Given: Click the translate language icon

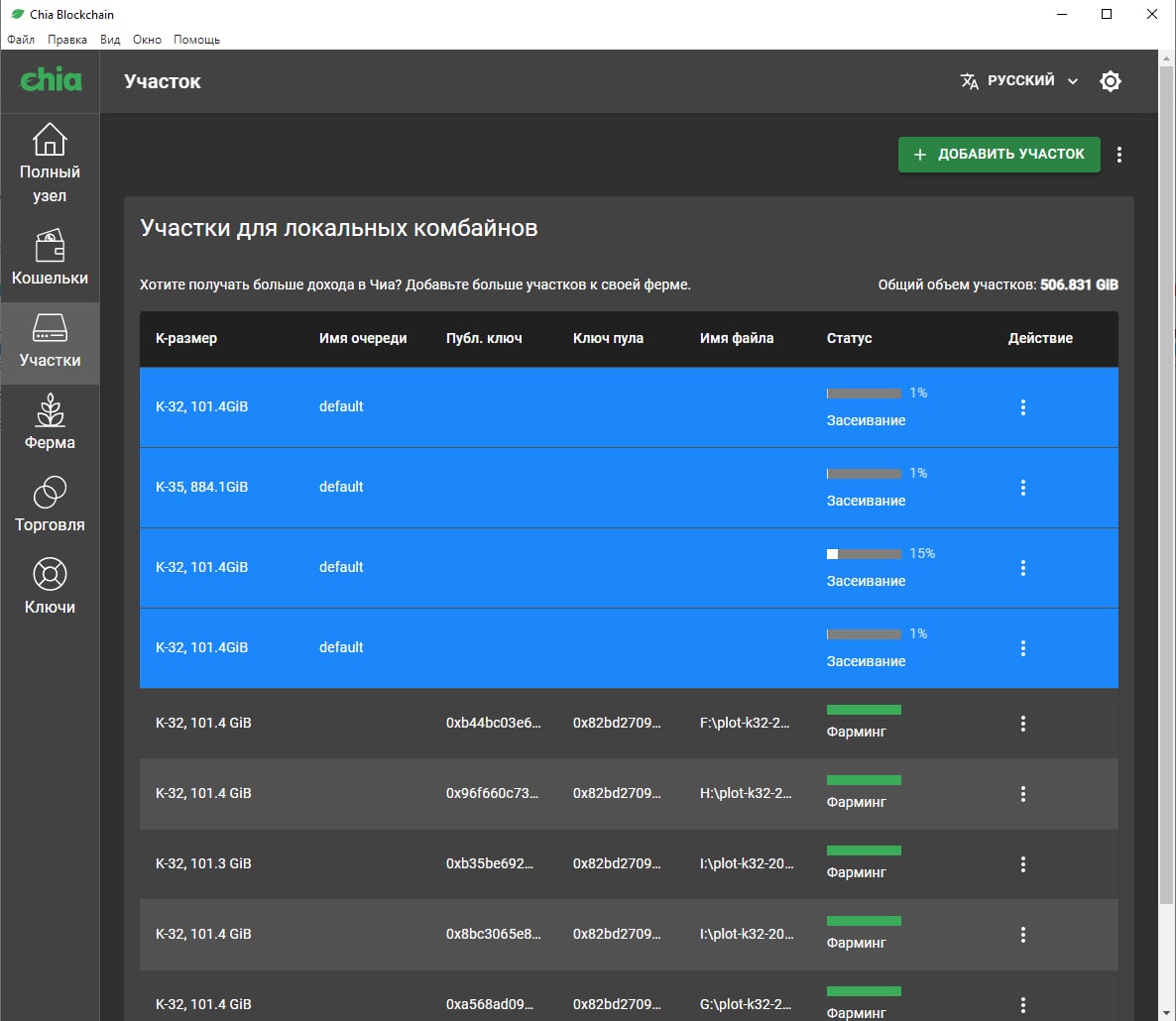Looking at the screenshot, I should pos(969,81).
